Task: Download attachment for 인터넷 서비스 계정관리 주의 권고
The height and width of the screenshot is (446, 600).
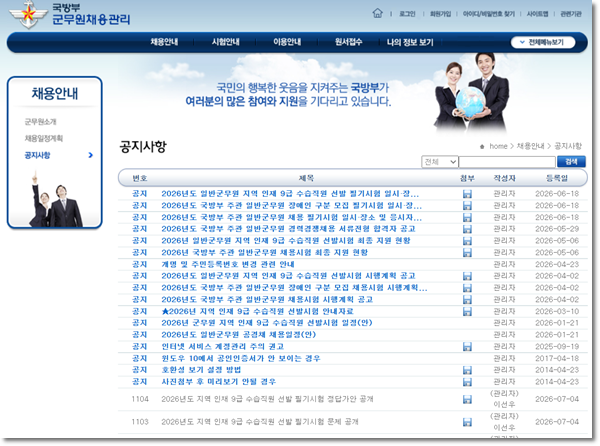Action: (467, 347)
